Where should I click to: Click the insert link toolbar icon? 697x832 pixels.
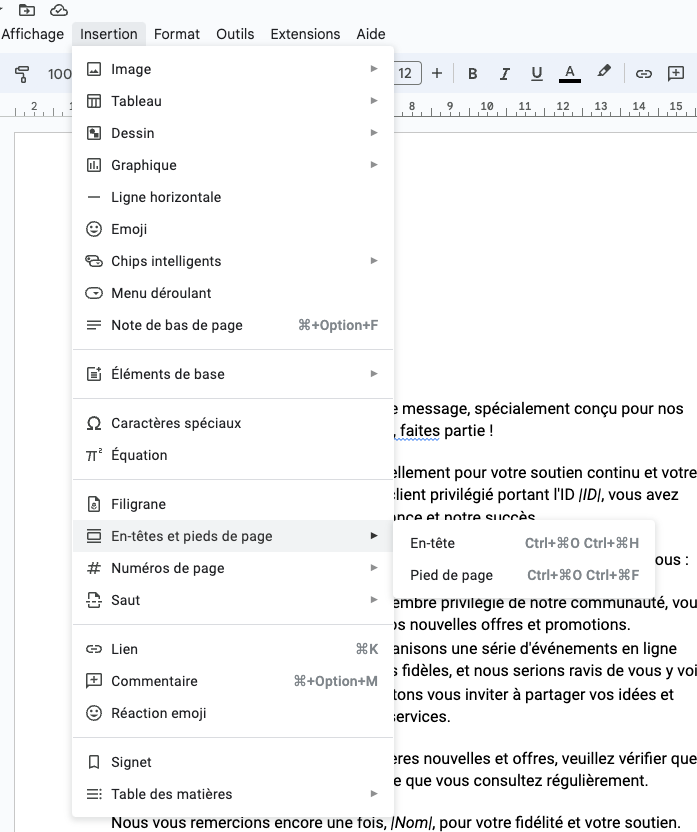(x=643, y=74)
